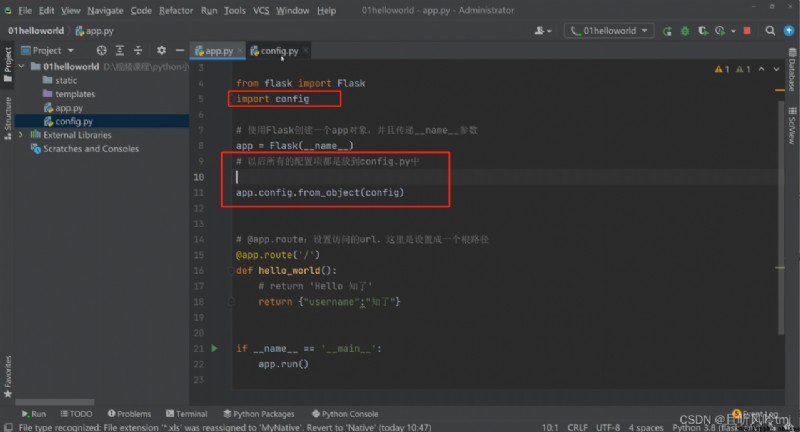Open the Help menu

(327, 10)
